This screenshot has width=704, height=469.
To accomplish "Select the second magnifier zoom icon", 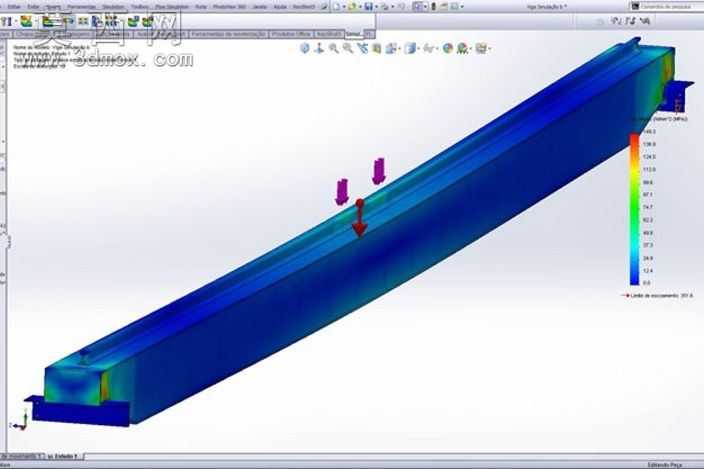I will click(348, 48).
